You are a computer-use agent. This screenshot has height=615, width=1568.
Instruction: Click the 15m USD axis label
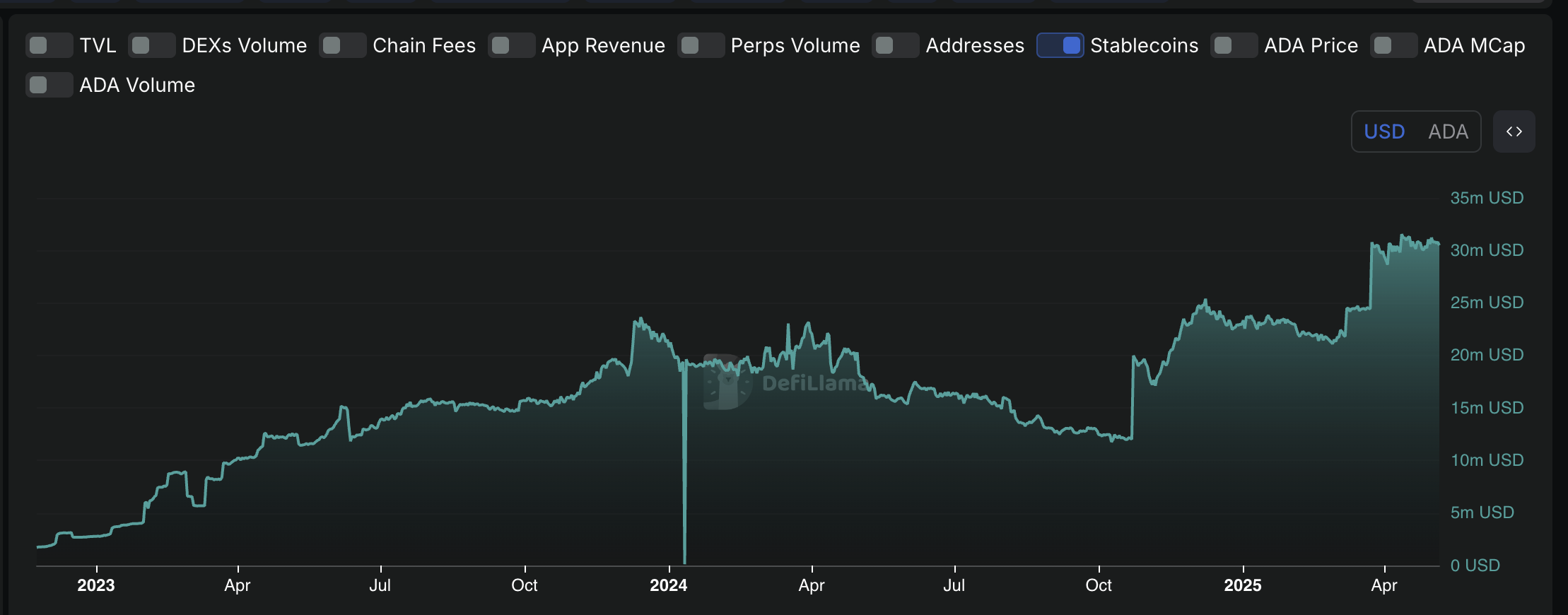pyautogui.click(x=1487, y=408)
